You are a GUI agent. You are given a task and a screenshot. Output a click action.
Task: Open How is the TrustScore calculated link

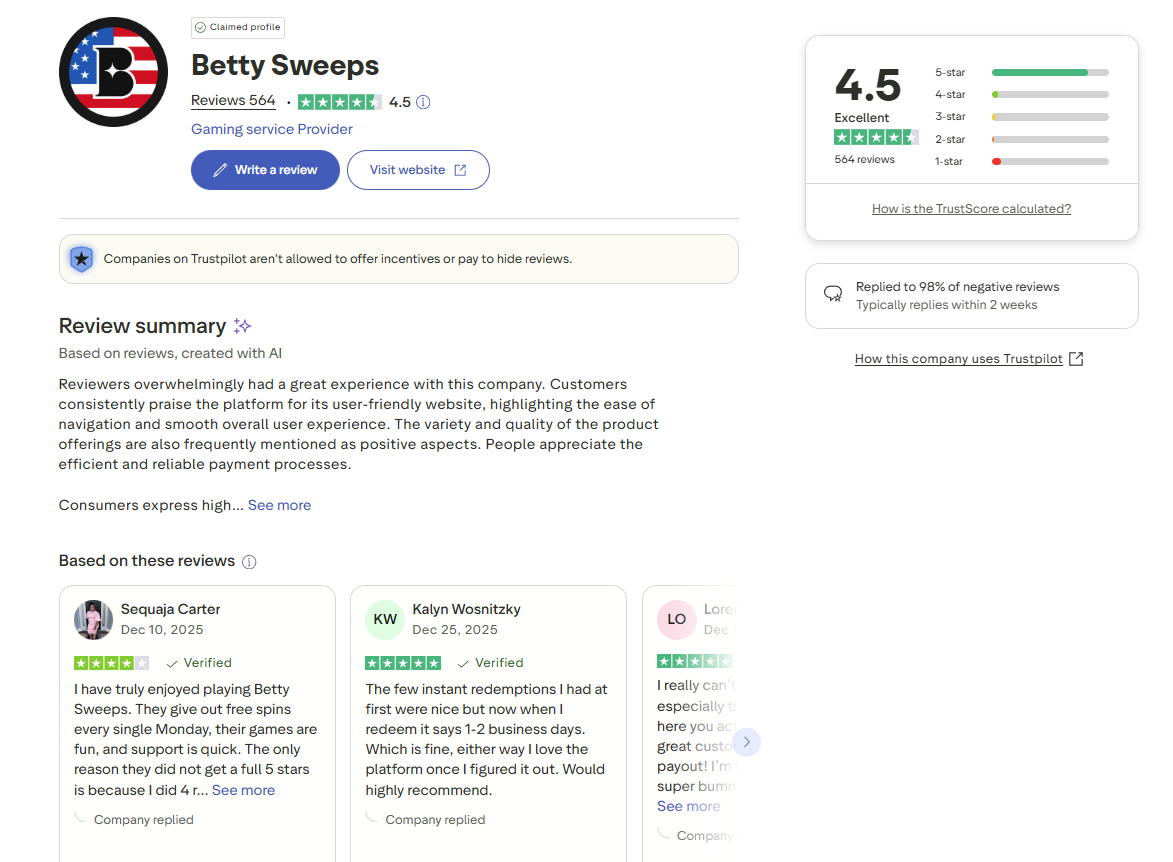point(971,209)
